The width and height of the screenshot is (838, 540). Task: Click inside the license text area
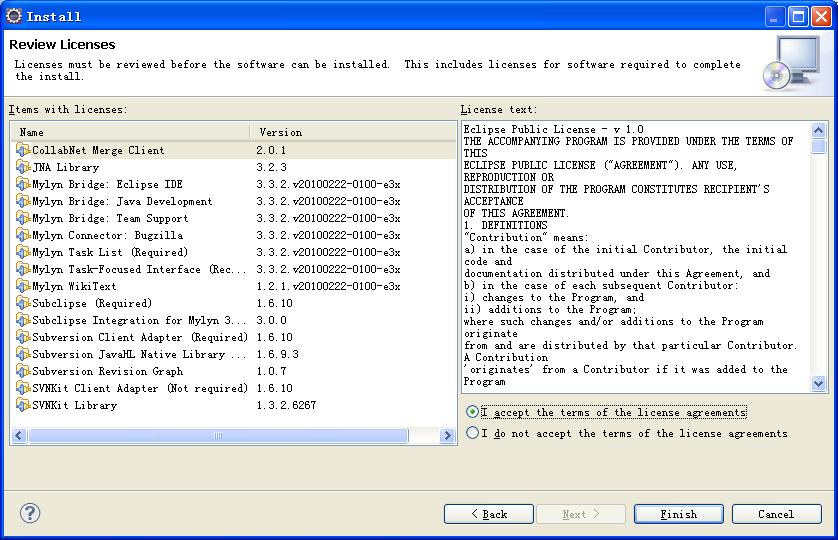(636, 257)
